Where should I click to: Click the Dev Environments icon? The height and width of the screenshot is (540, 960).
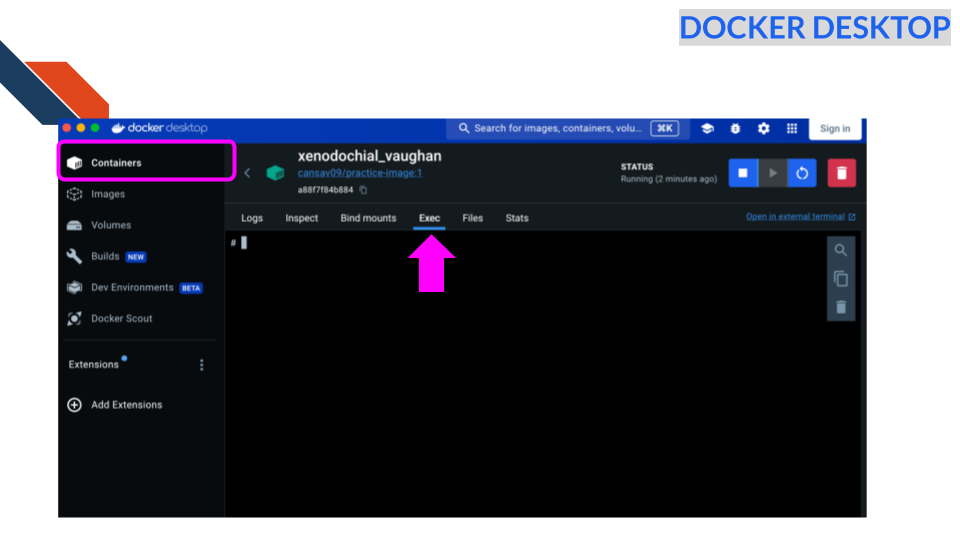[75, 287]
